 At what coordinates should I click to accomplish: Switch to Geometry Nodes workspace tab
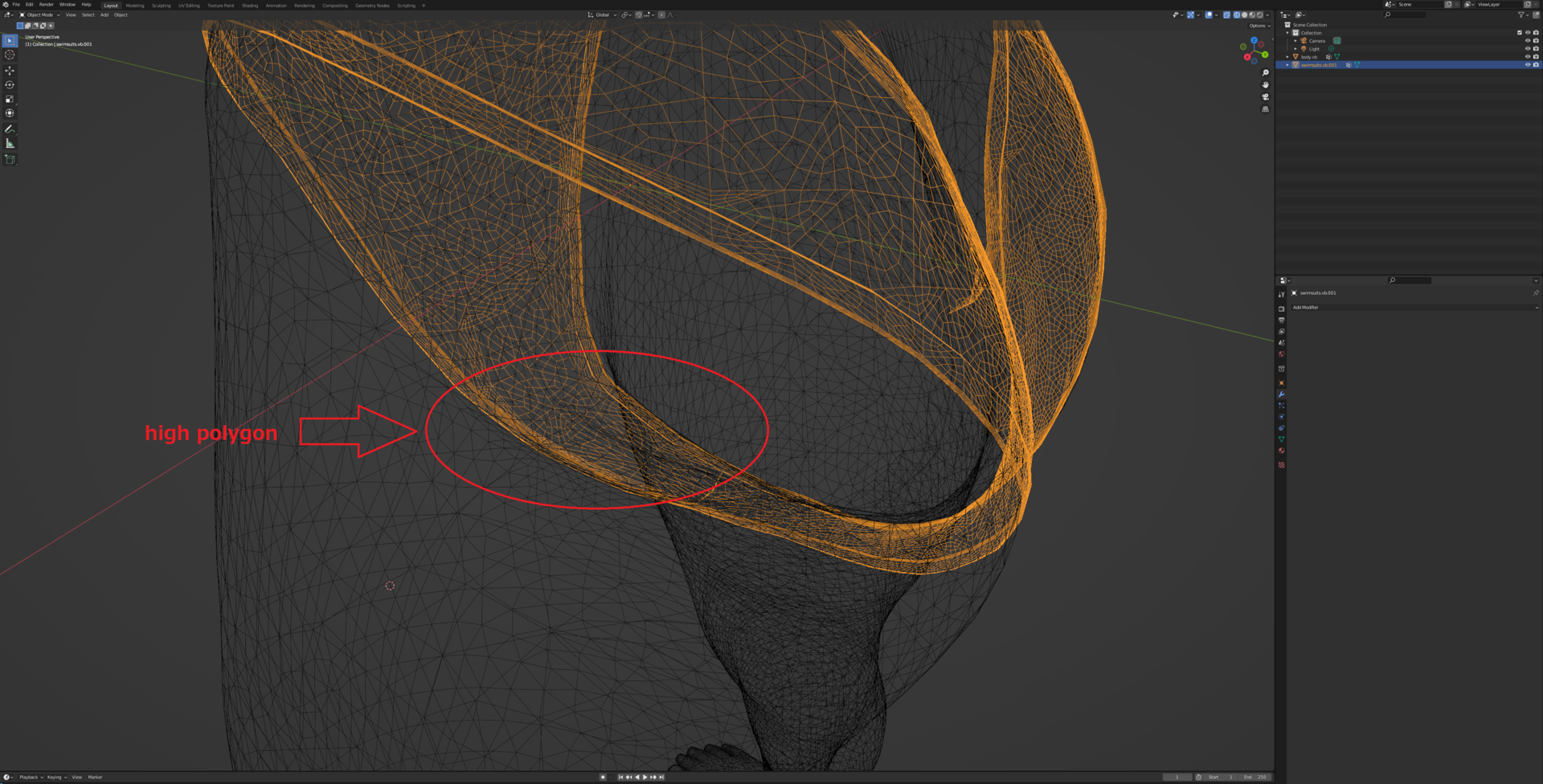[x=372, y=6]
